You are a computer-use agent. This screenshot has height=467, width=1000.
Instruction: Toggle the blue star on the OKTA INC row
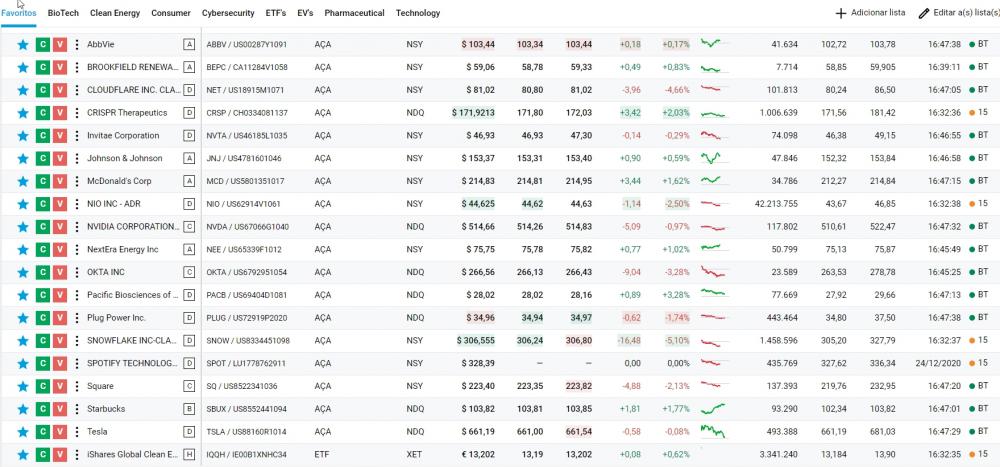tap(23, 272)
